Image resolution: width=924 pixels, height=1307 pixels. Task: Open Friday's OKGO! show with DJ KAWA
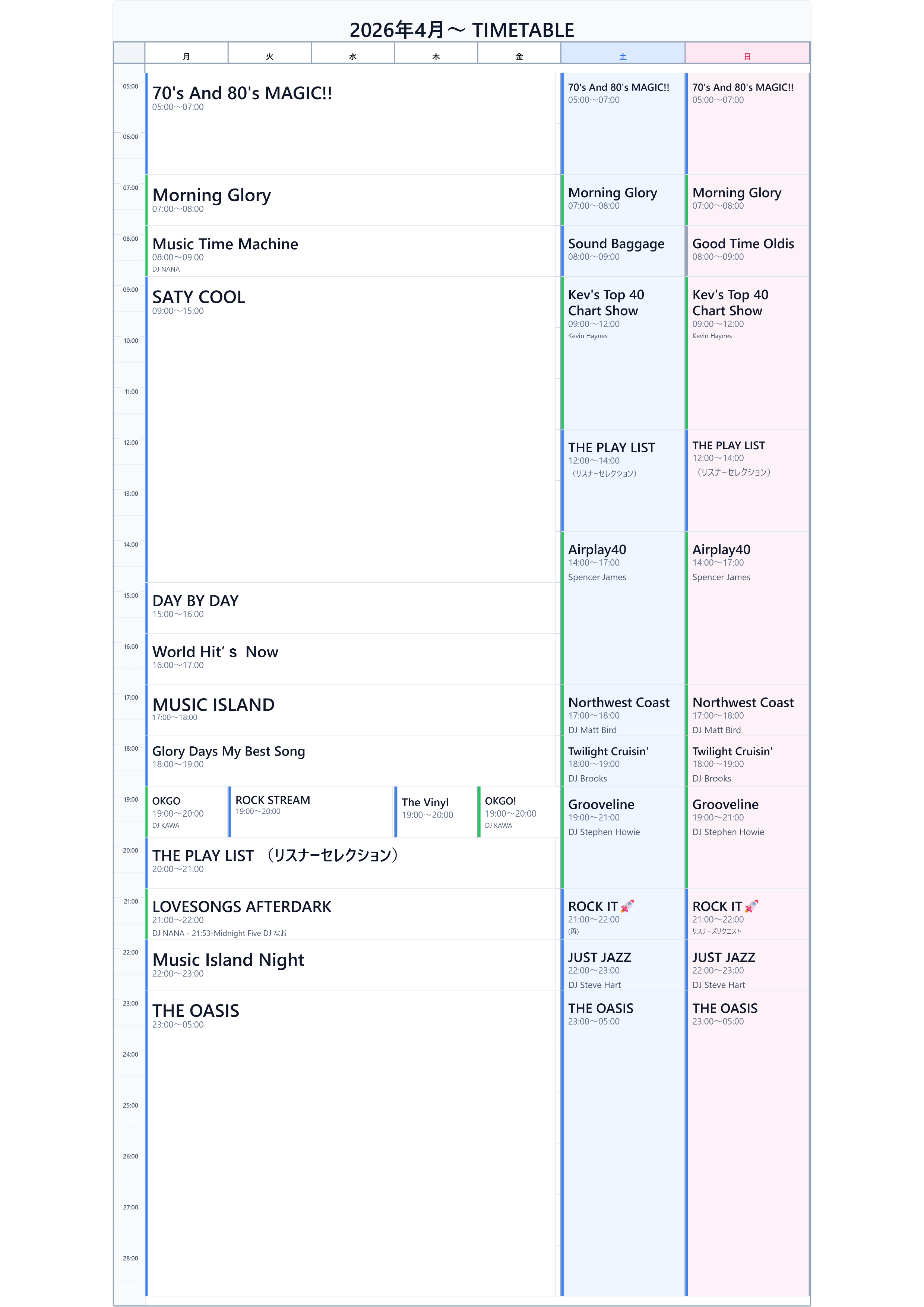[519, 811]
